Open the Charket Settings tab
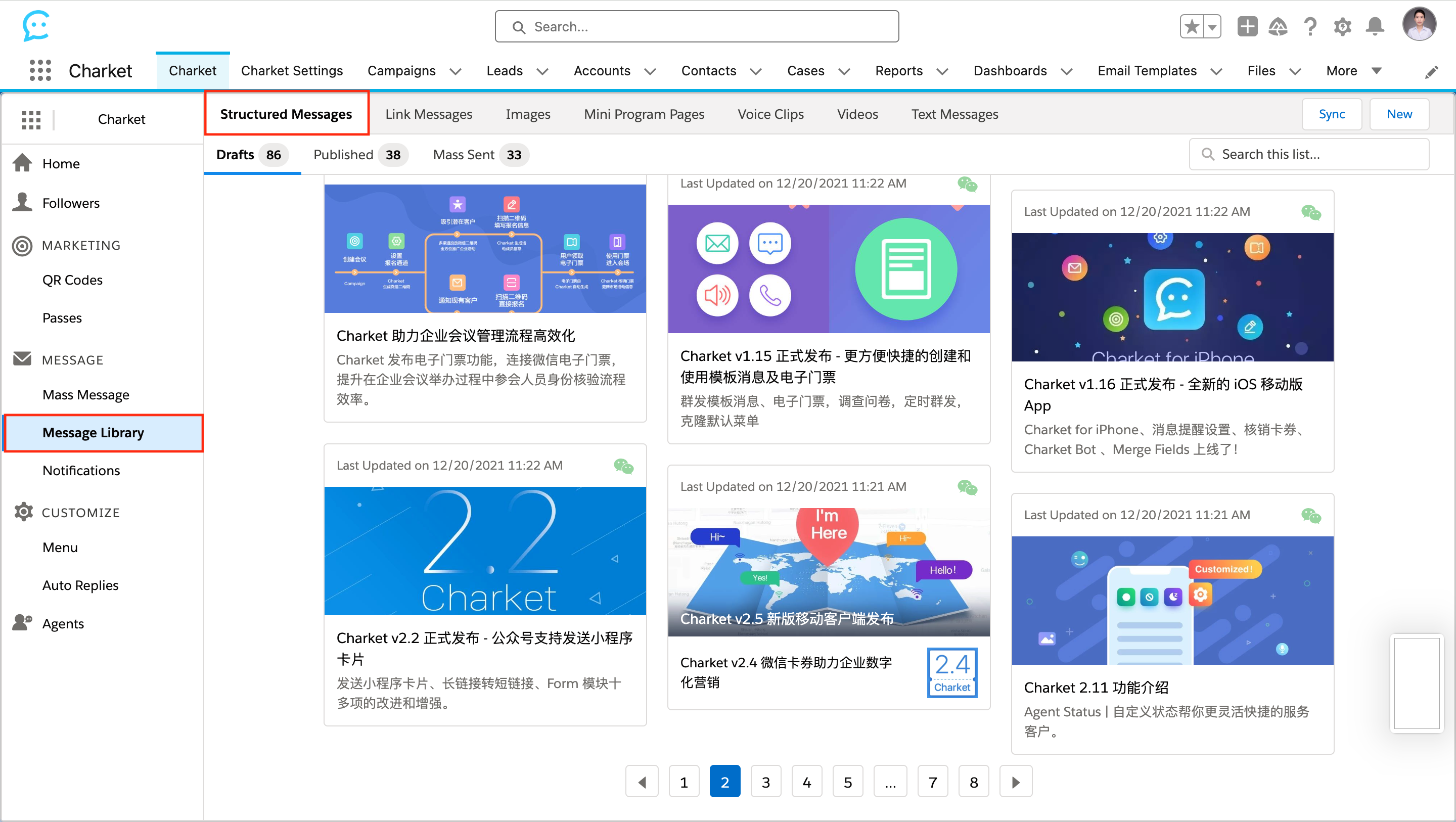The height and width of the screenshot is (822, 1456). coord(292,71)
